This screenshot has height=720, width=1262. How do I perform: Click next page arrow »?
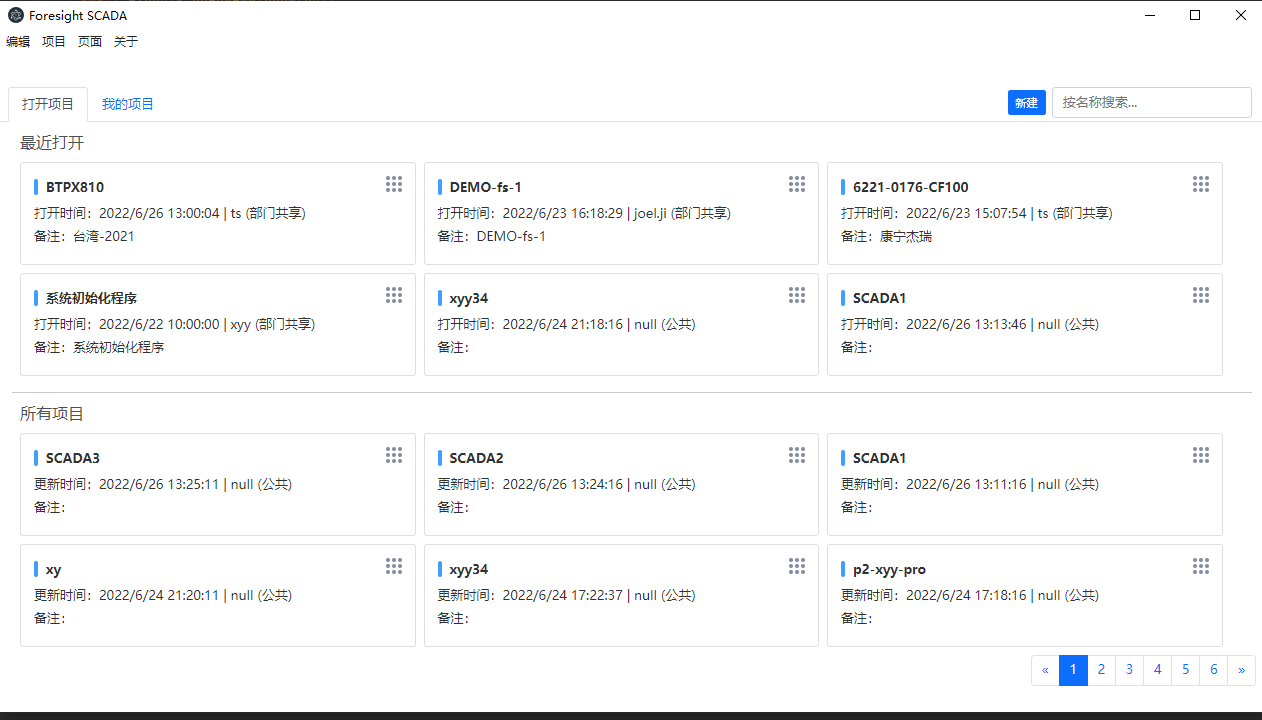point(1241,670)
